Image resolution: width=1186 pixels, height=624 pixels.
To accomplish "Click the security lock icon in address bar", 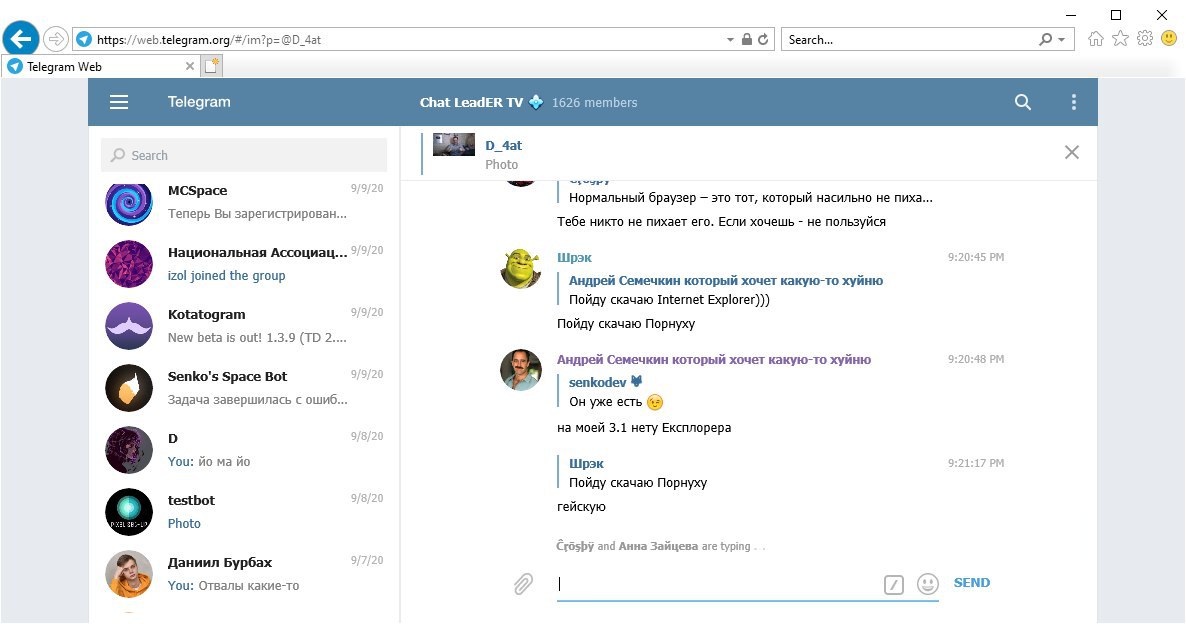I will click(747, 39).
